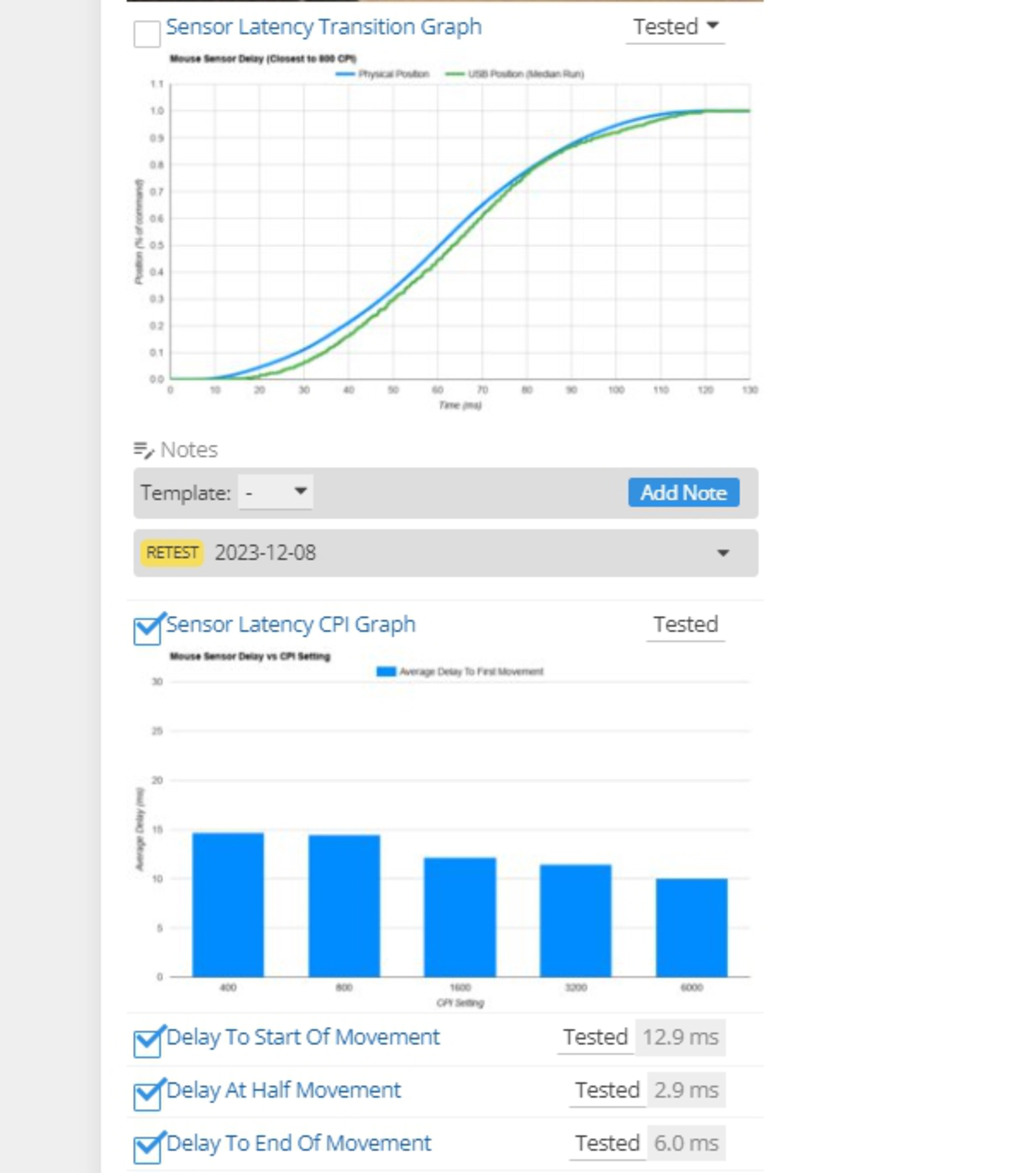The width and height of the screenshot is (1036, 1173).
Task: Click the 6.0 ms value field
Action: (686, 1143)
